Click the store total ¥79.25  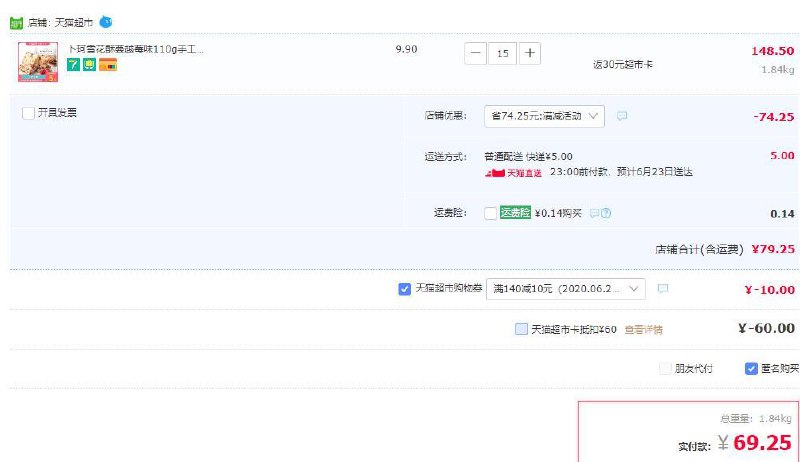(x=773, y=249)
